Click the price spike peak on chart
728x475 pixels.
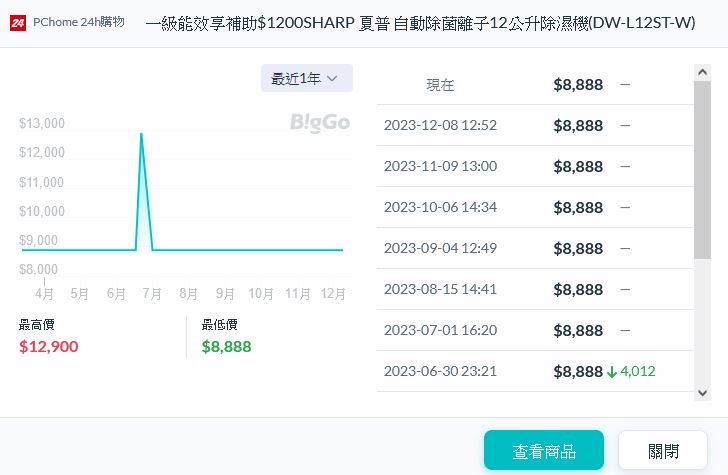coord(141,134)
